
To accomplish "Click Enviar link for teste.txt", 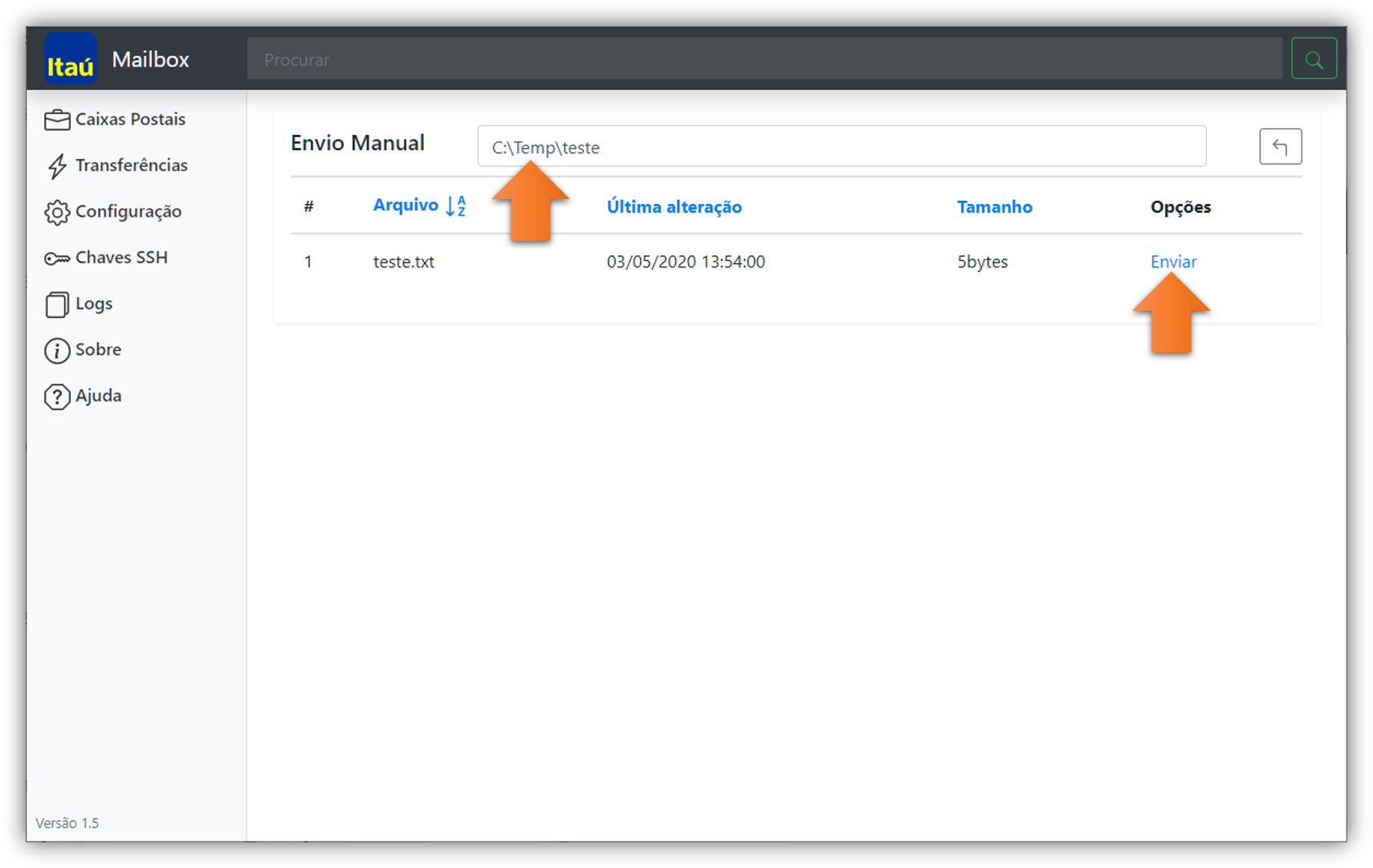I will pyautogui.click(x=1173, y=262).
